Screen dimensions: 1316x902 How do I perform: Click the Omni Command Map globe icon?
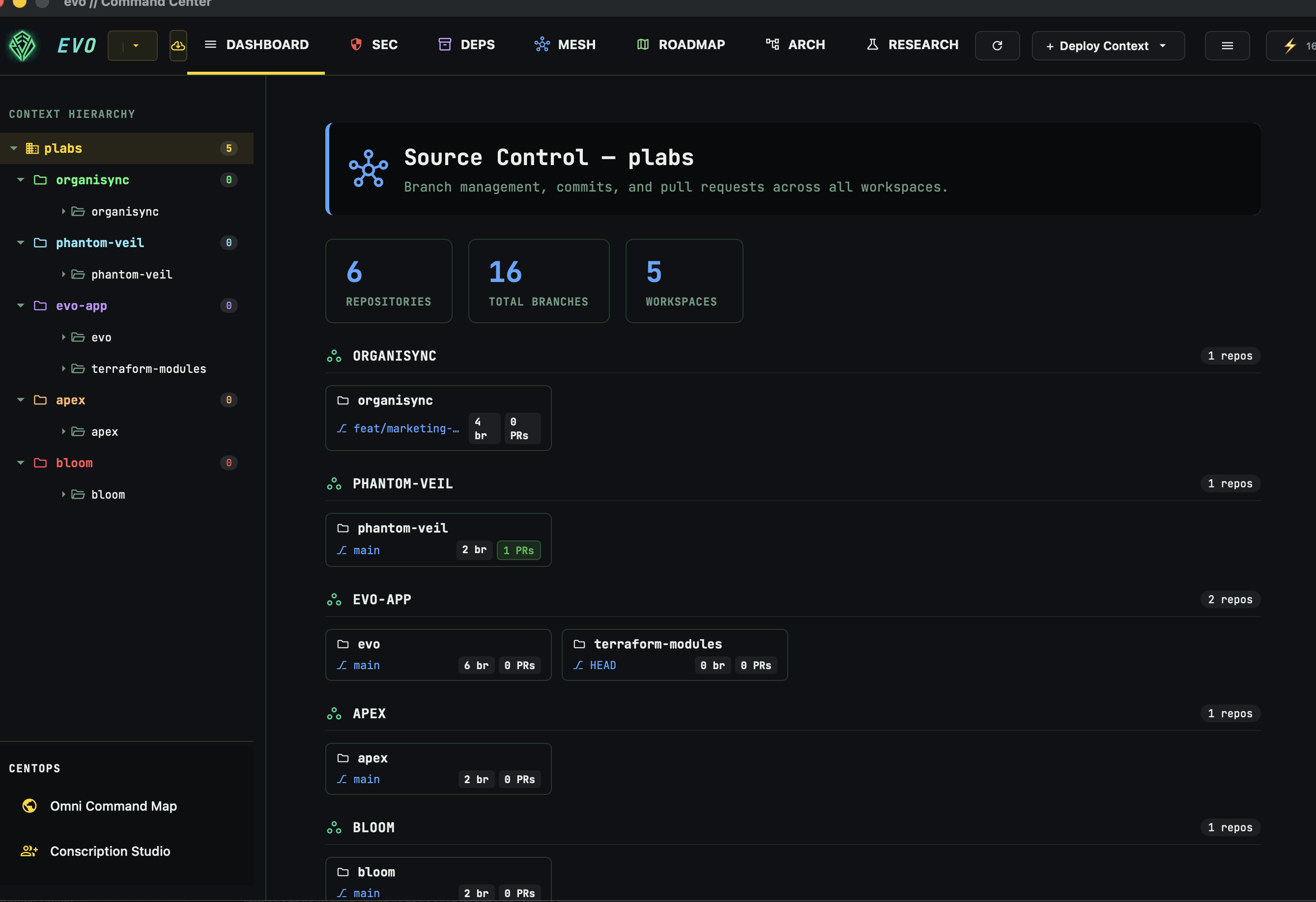29,806
